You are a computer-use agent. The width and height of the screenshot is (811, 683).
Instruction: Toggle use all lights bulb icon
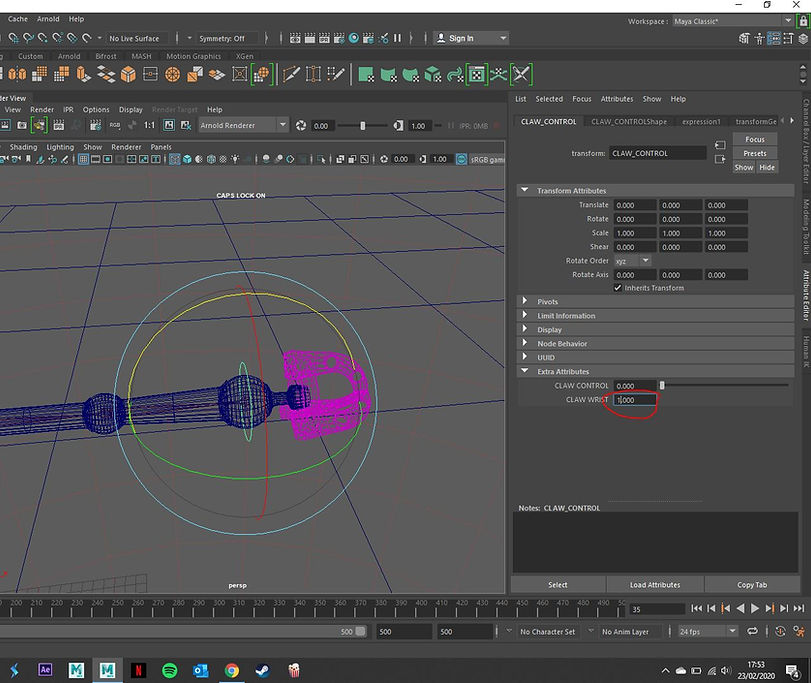235,159
